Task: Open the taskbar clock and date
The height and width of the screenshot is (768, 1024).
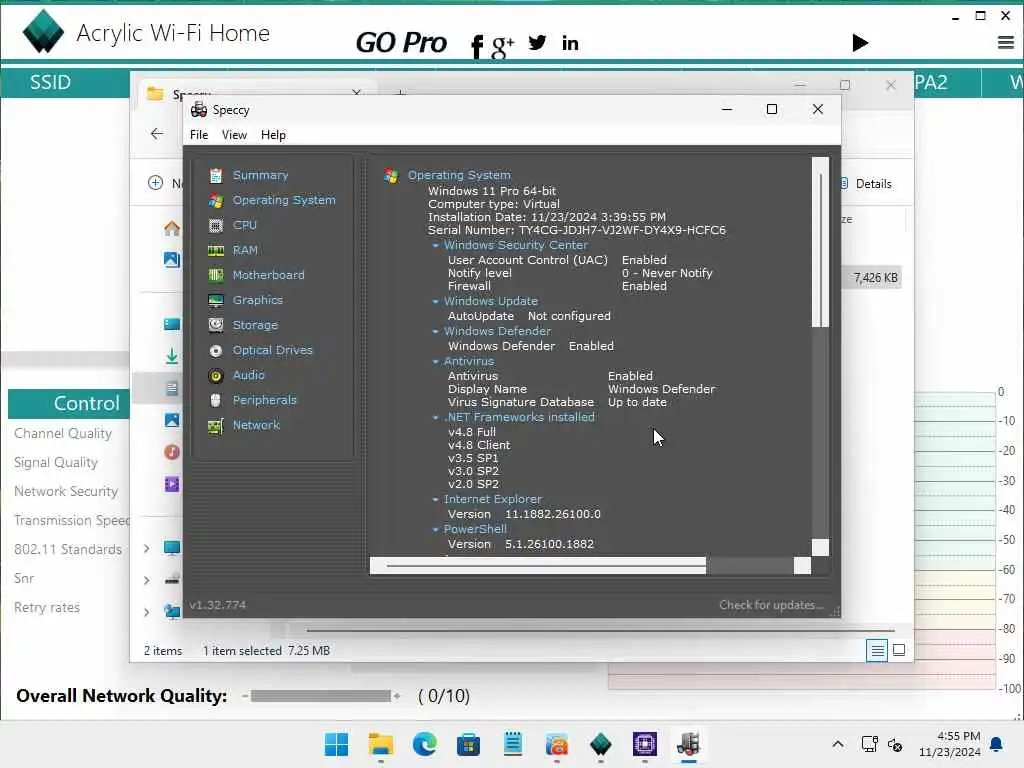Action: pos(949,744)
